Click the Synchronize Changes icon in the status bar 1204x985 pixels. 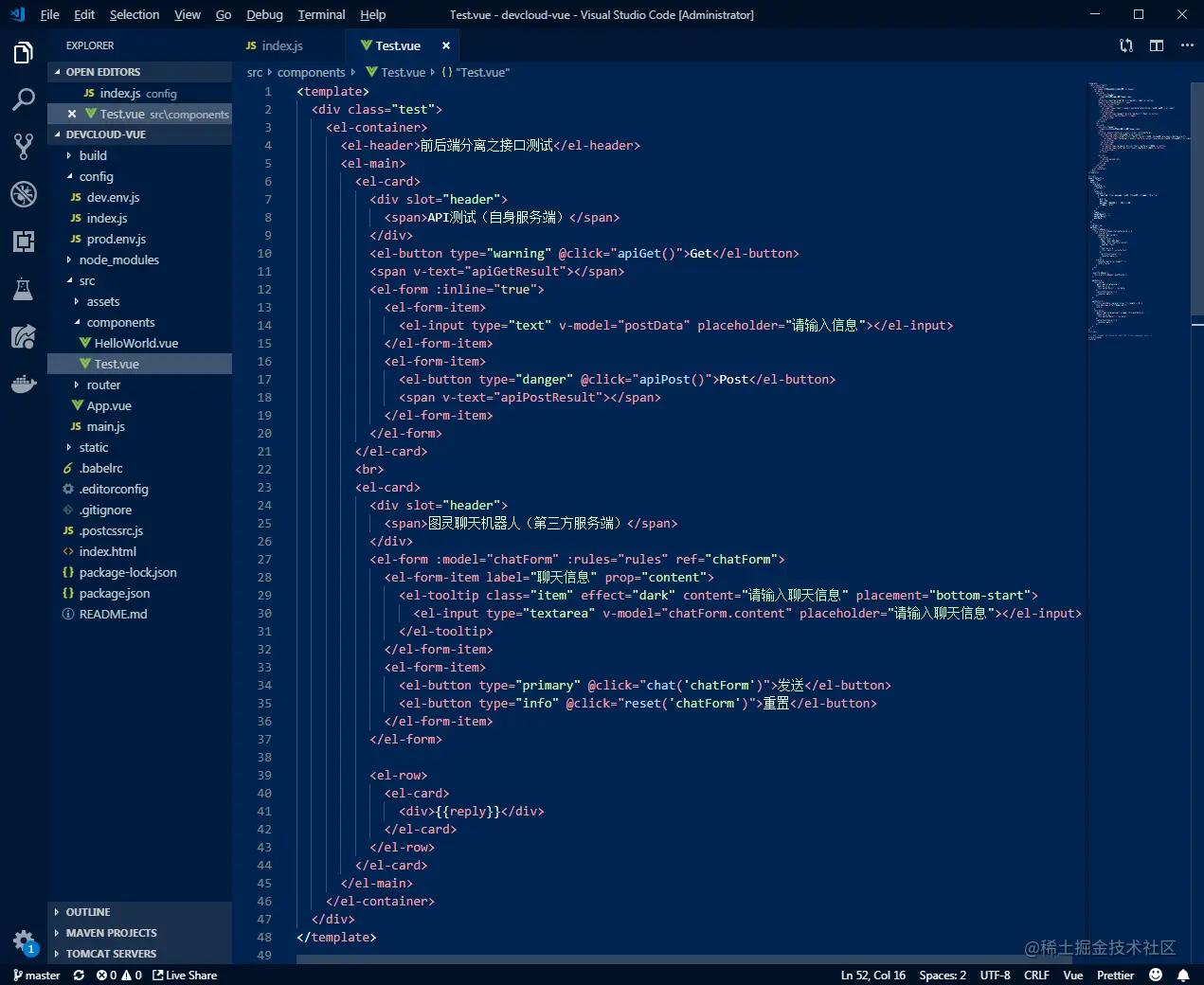79,975
